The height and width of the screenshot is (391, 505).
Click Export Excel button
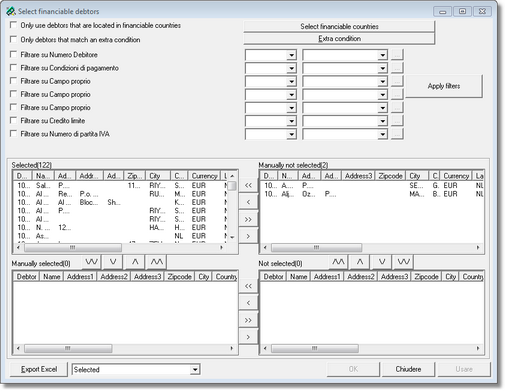pyautogui.click(x=39, y=369)
